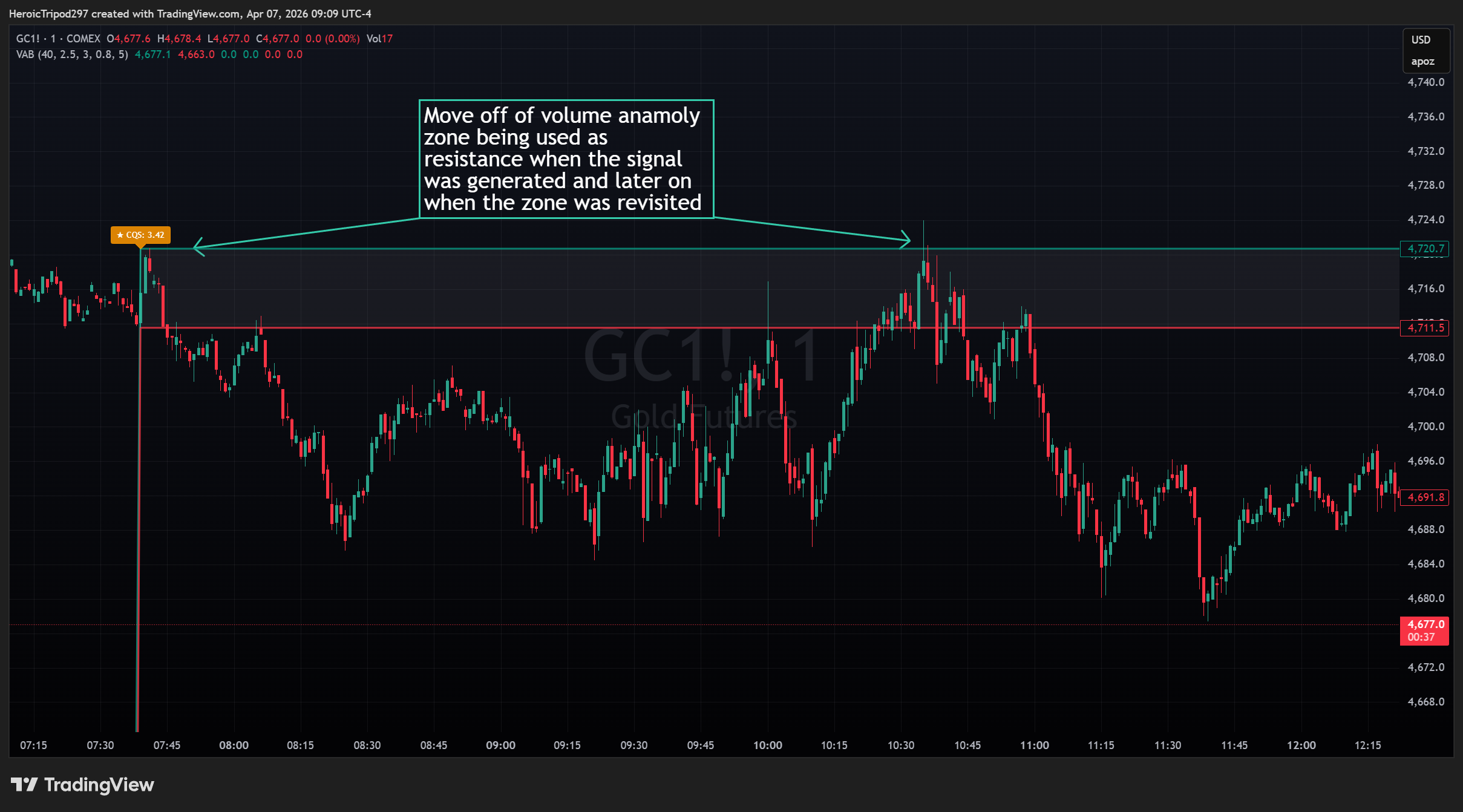This screenshot has width=1463, height=812.
Task: Click the 09:00 time axis label
Action: [x=500, y=745]
